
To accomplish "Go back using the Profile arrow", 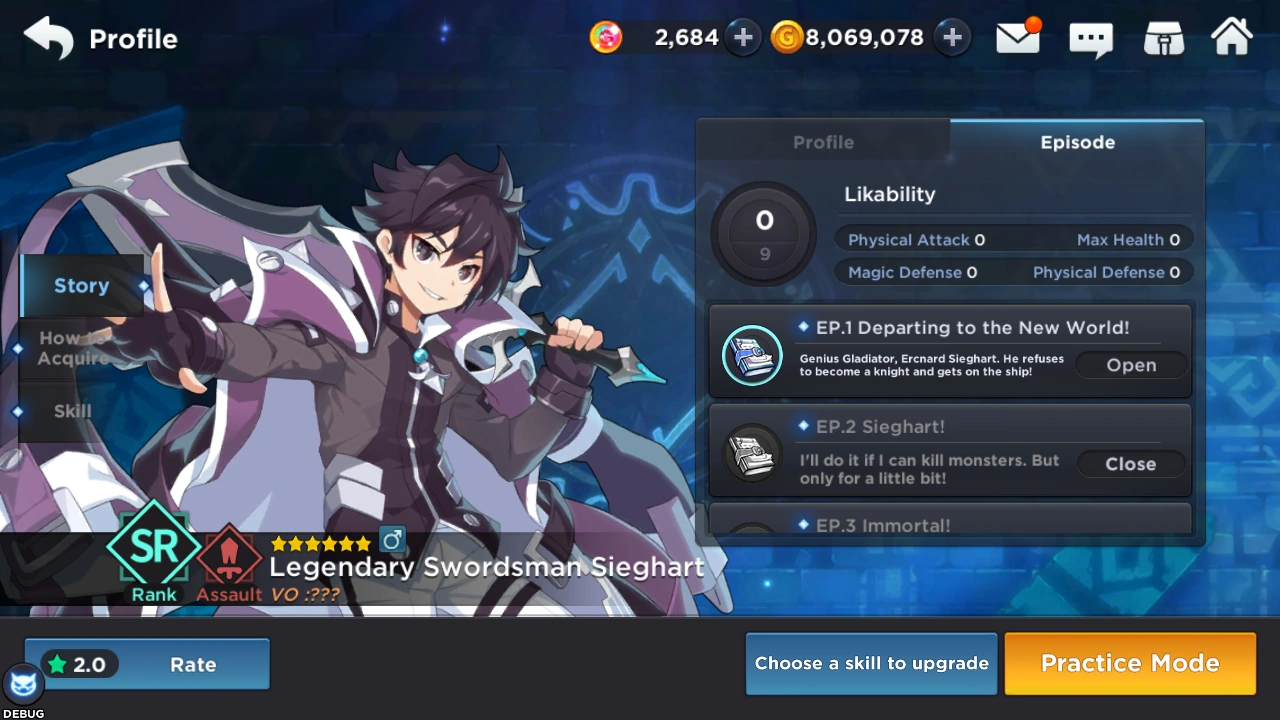I will tap(48, 39).
